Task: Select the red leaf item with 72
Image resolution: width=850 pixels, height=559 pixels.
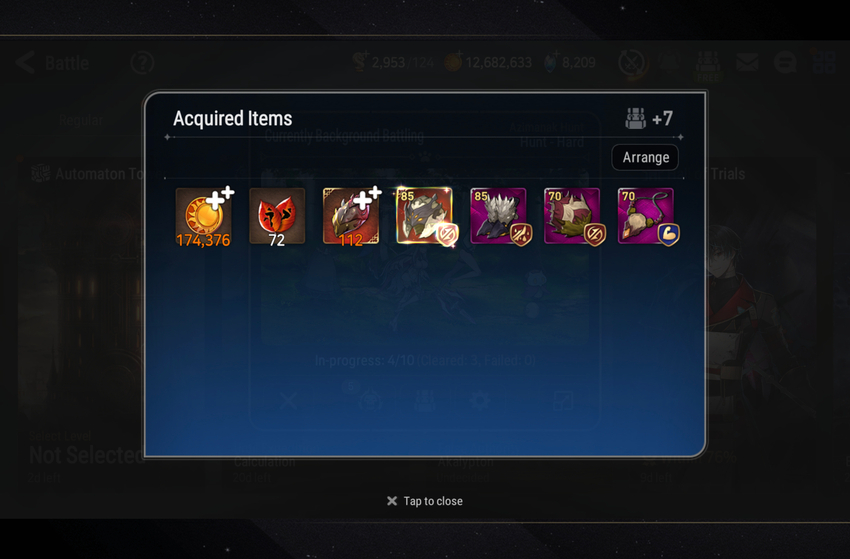Action: (277, 216)
